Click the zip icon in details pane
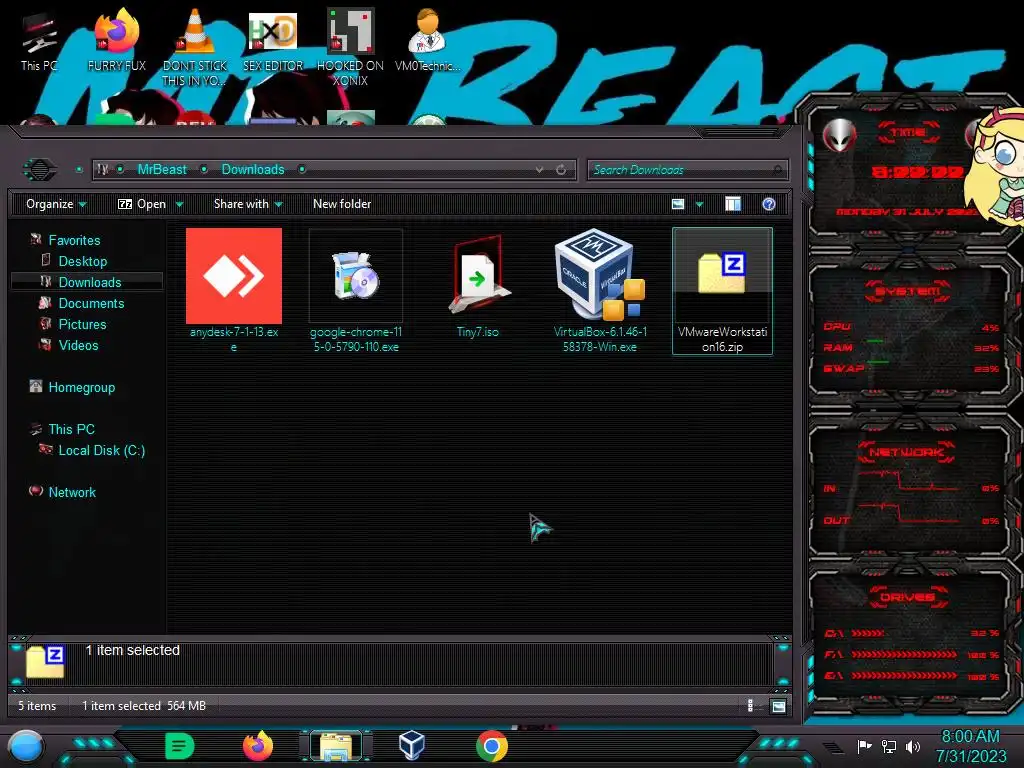 pyautogui.click(x=45, y=661)
